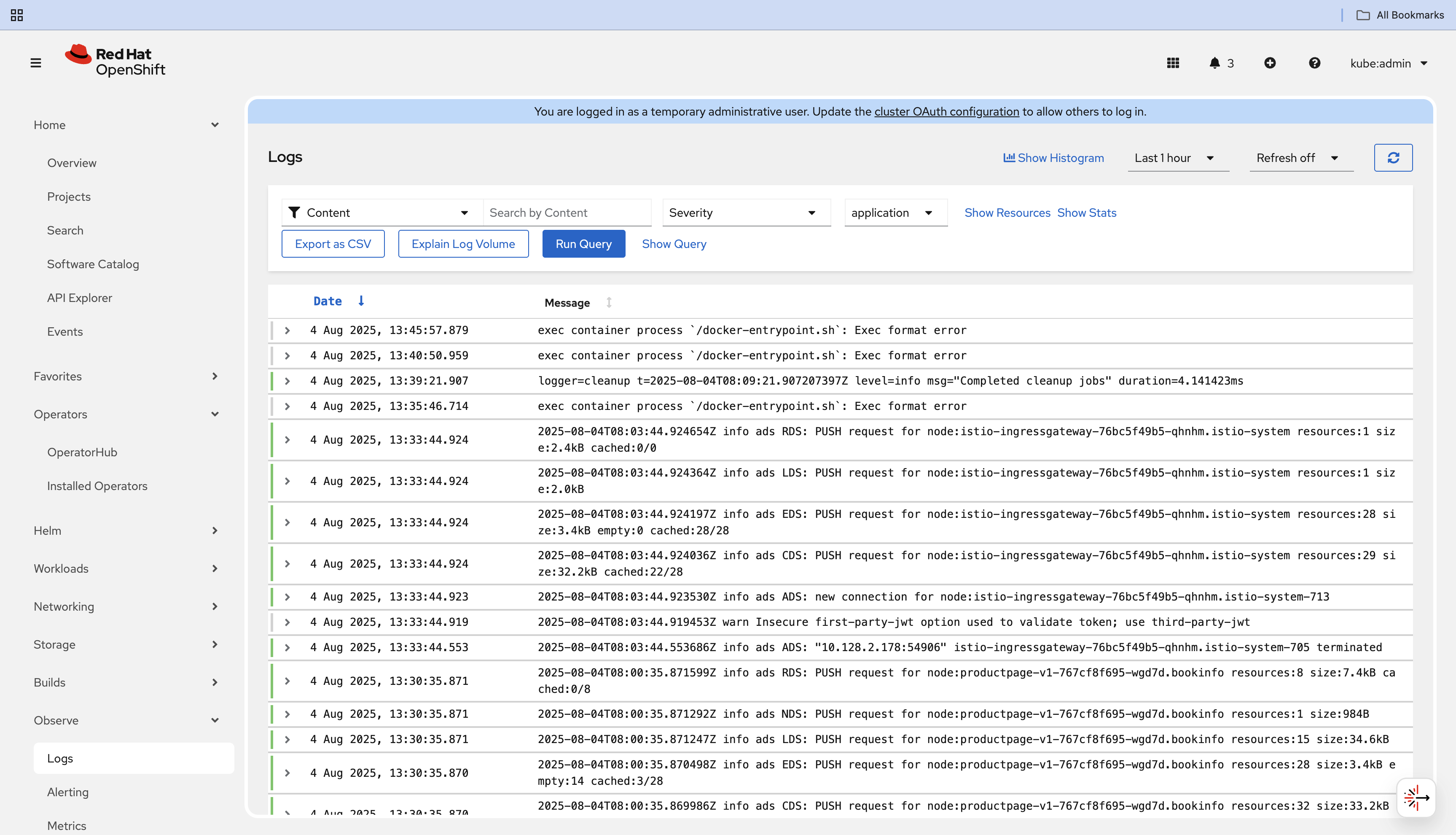Select Alerting in the Observe menu

point(67,792)
